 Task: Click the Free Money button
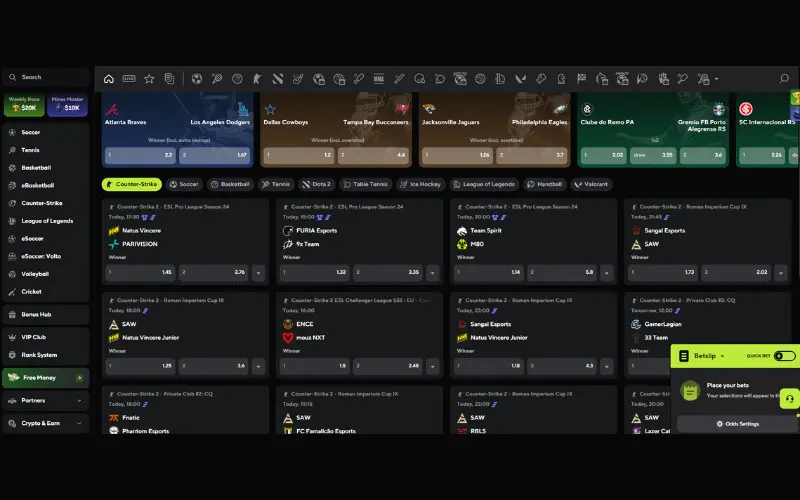pos(45,378)
